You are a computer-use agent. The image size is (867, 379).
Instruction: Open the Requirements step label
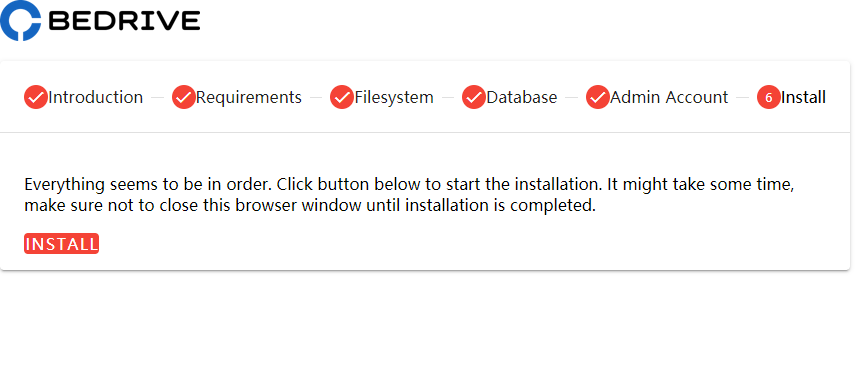click(249, 97)
